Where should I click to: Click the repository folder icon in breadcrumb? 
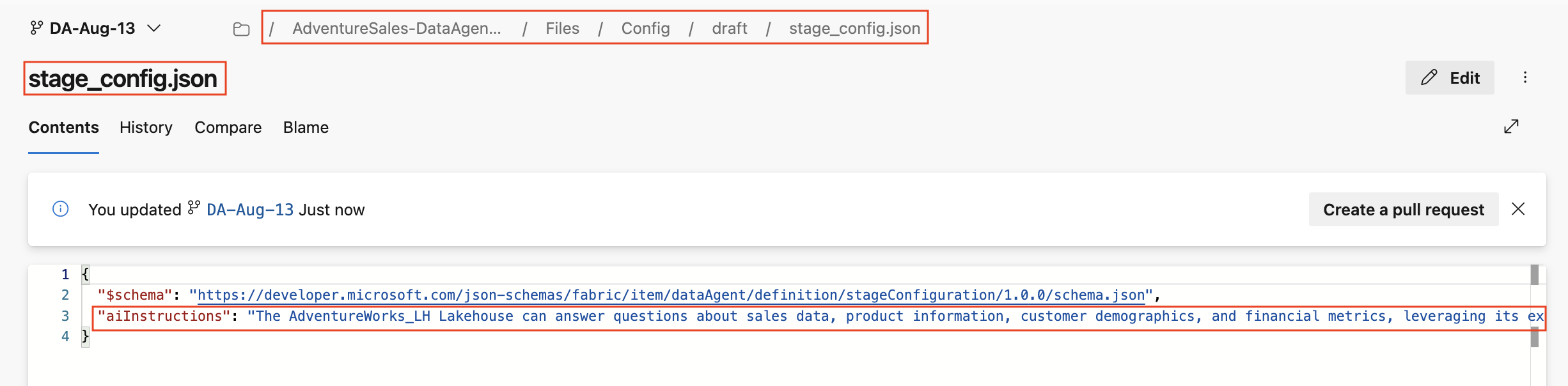(241, 29)
